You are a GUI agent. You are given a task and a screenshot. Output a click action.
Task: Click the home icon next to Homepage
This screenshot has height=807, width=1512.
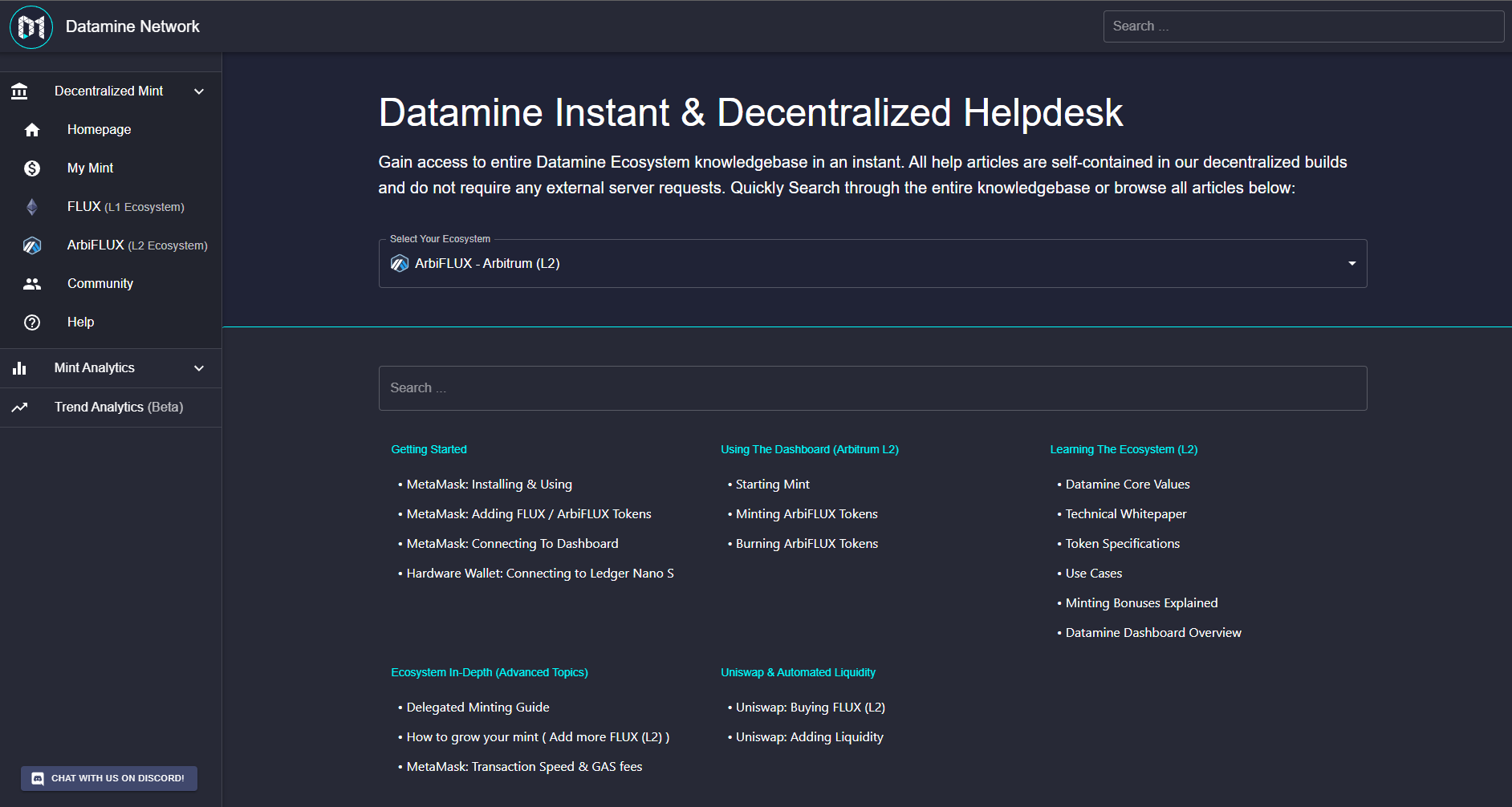[x=32, y=130]
